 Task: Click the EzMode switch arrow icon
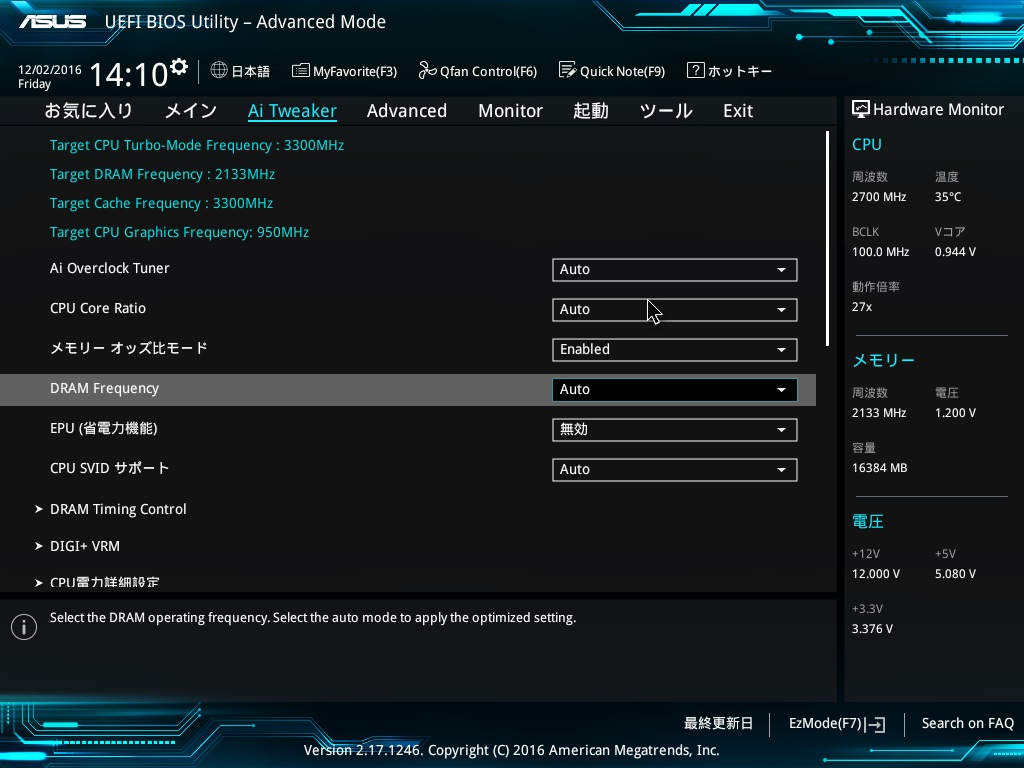click(x=875, y=724)
